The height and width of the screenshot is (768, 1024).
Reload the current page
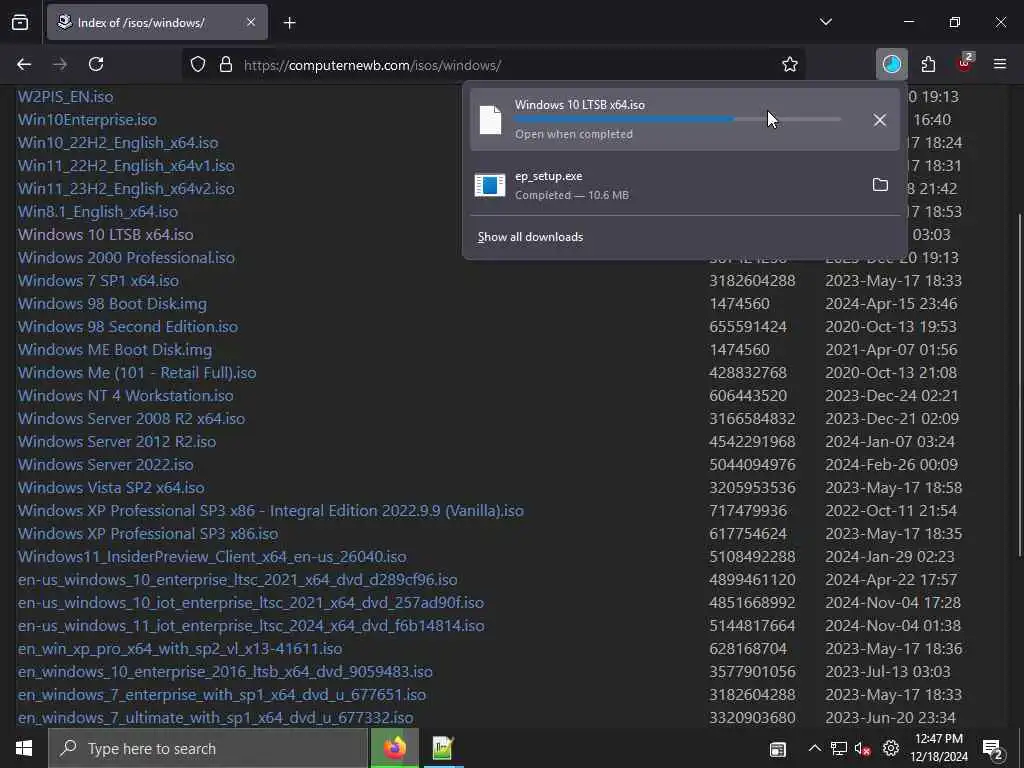[x=96, y=64]
